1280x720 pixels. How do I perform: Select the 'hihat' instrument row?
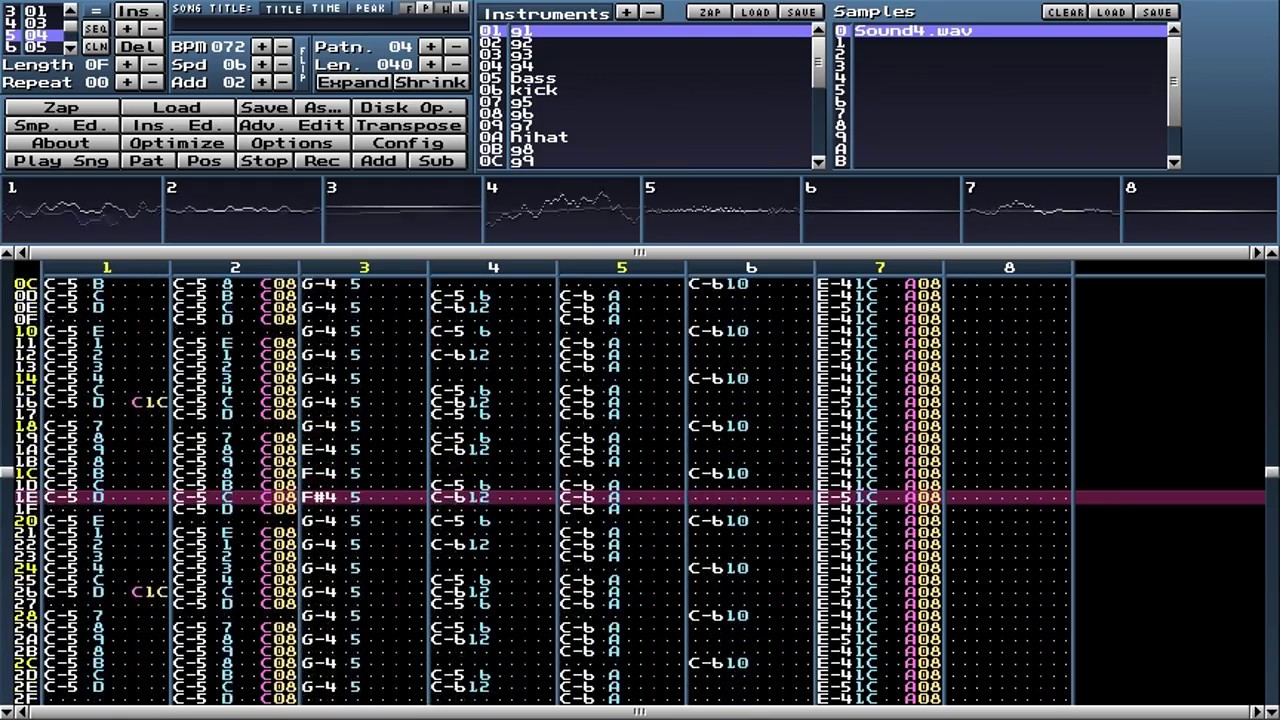tap(646, 137)
